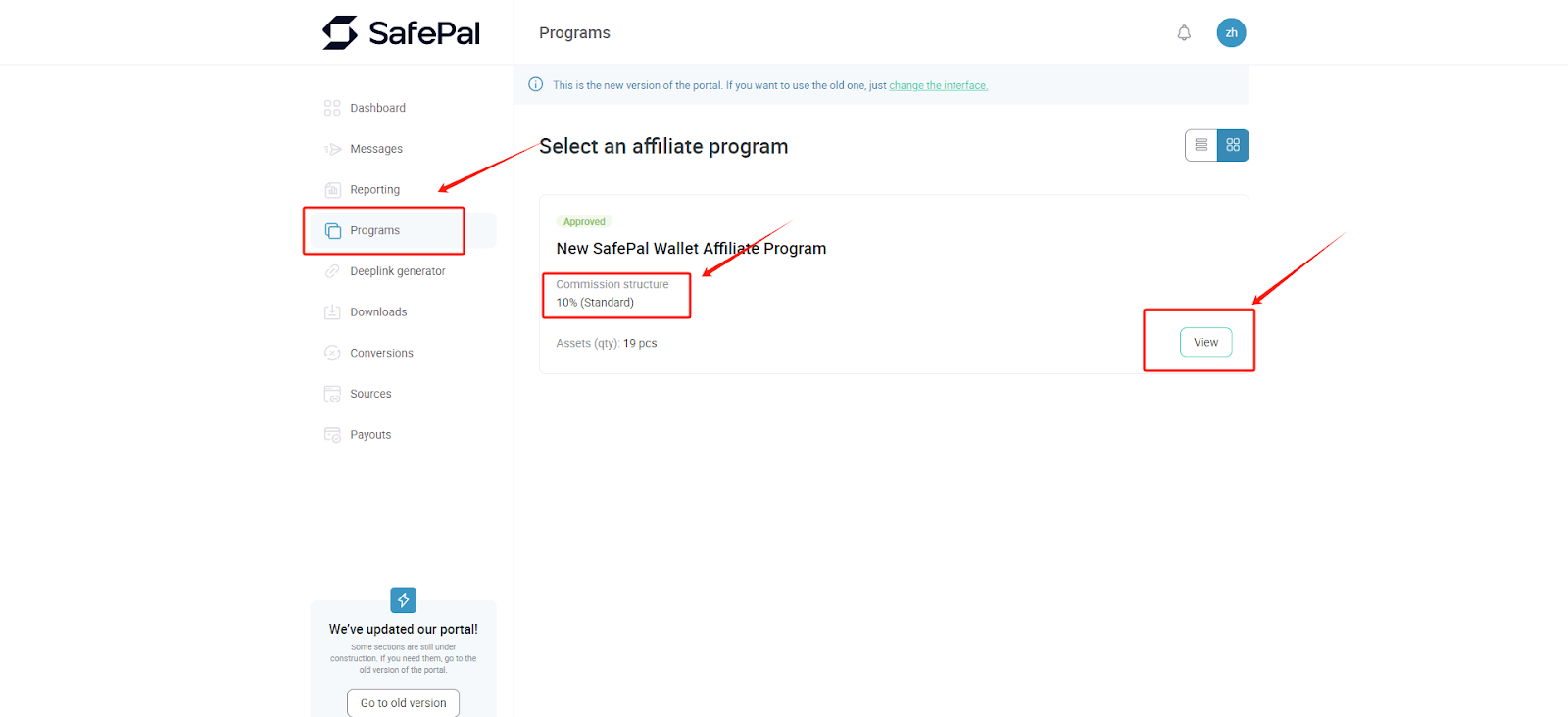Click the Deeplink generator chain icon
Viewport: 1568px width, 717px height.
[332, 271]
